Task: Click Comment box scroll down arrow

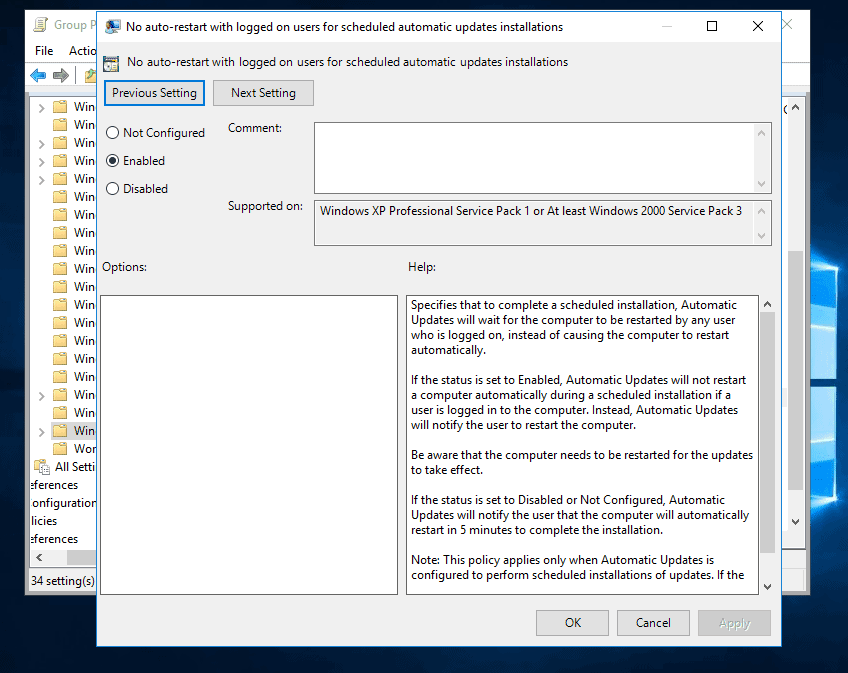Action: click(761, 184)
